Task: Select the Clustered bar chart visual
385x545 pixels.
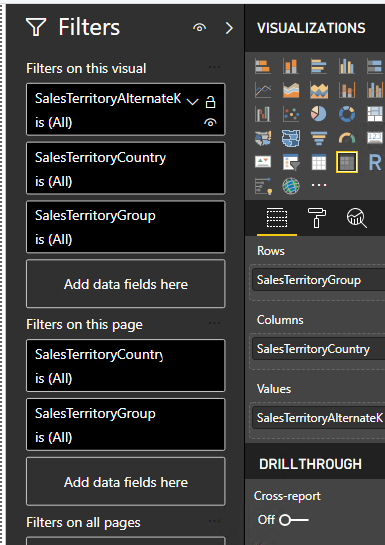Action: pyautogui.click(x=319, y=66)
